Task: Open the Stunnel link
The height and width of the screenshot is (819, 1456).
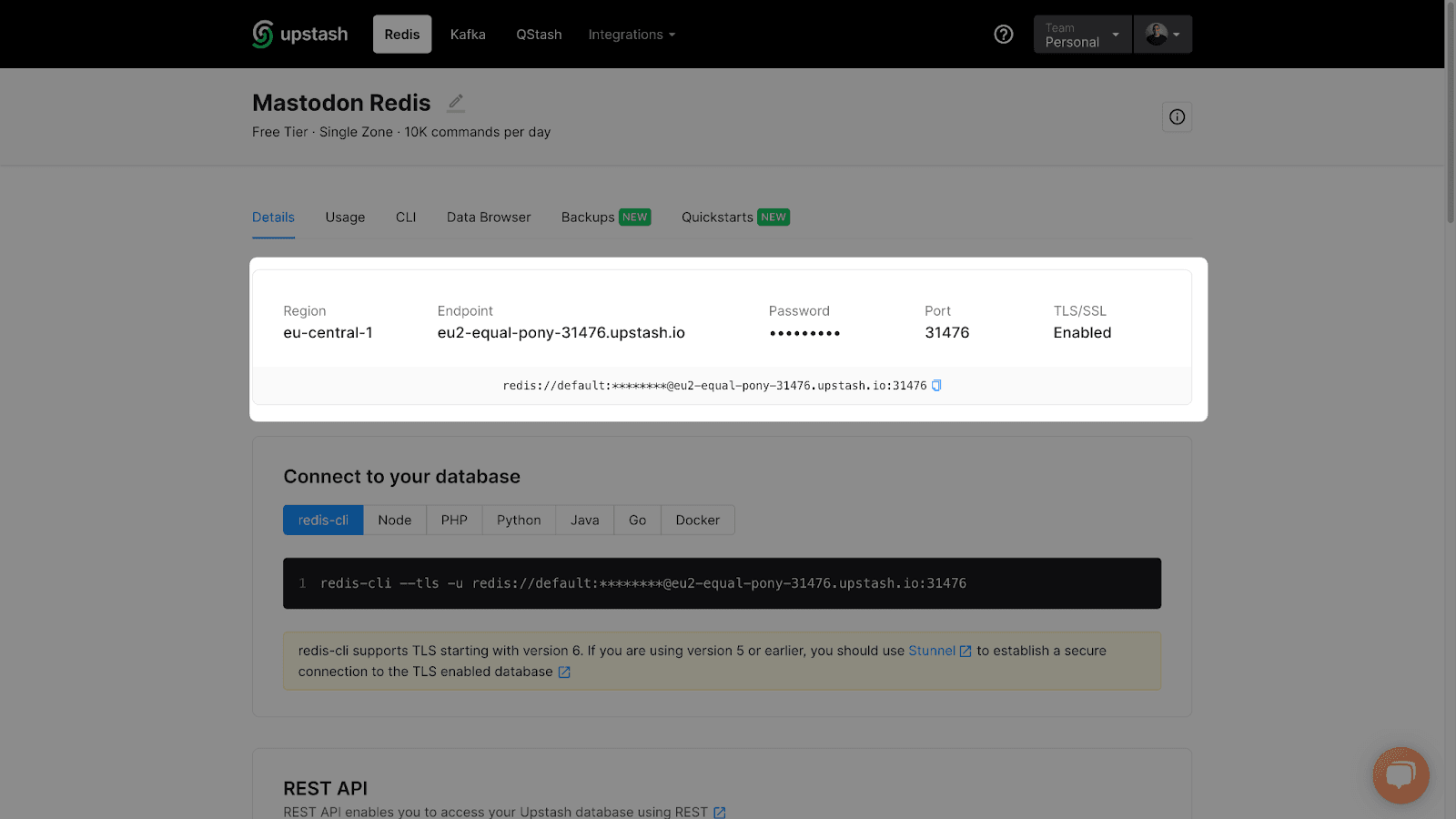Action: click(931, 651)
